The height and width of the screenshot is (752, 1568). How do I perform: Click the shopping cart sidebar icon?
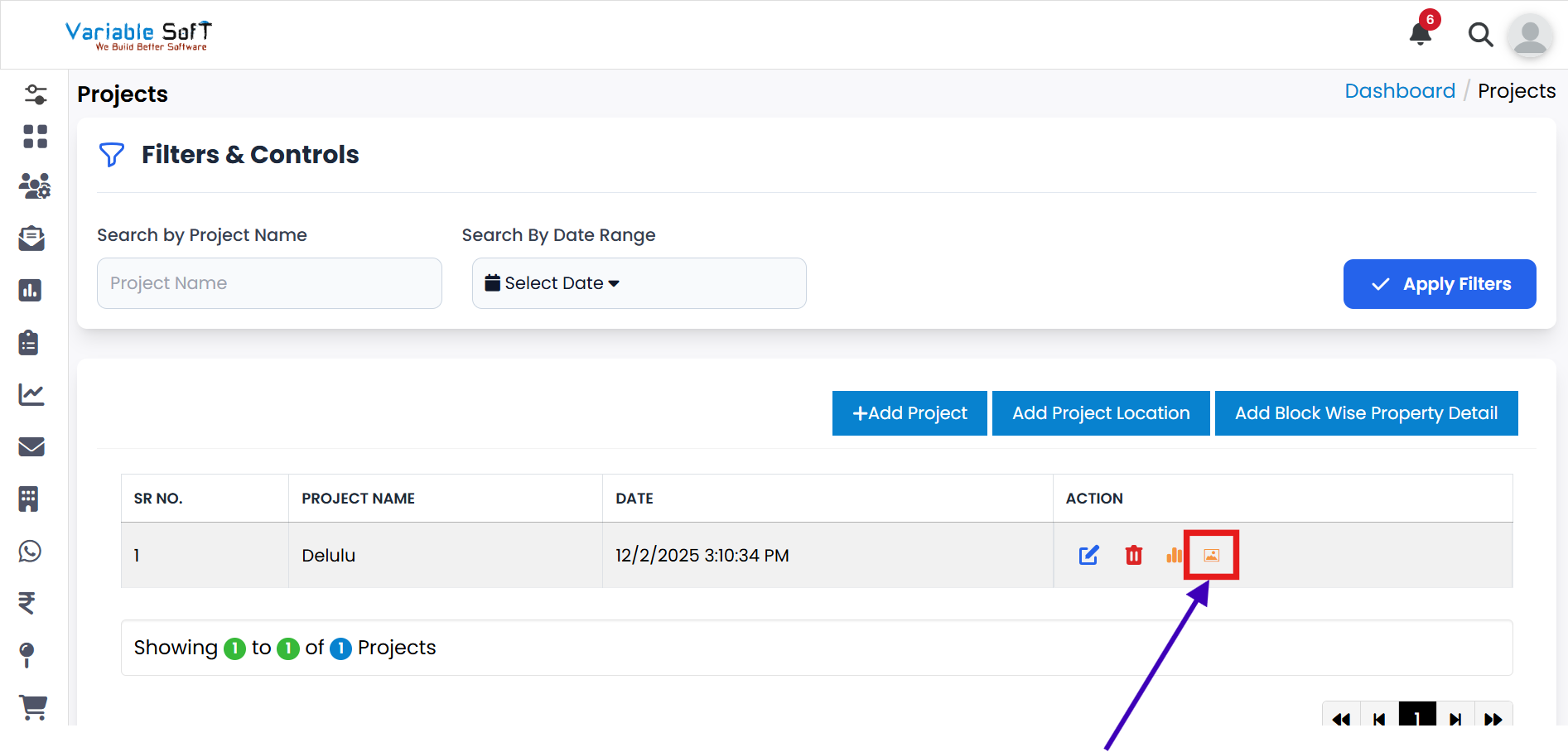tap(33, 706)
